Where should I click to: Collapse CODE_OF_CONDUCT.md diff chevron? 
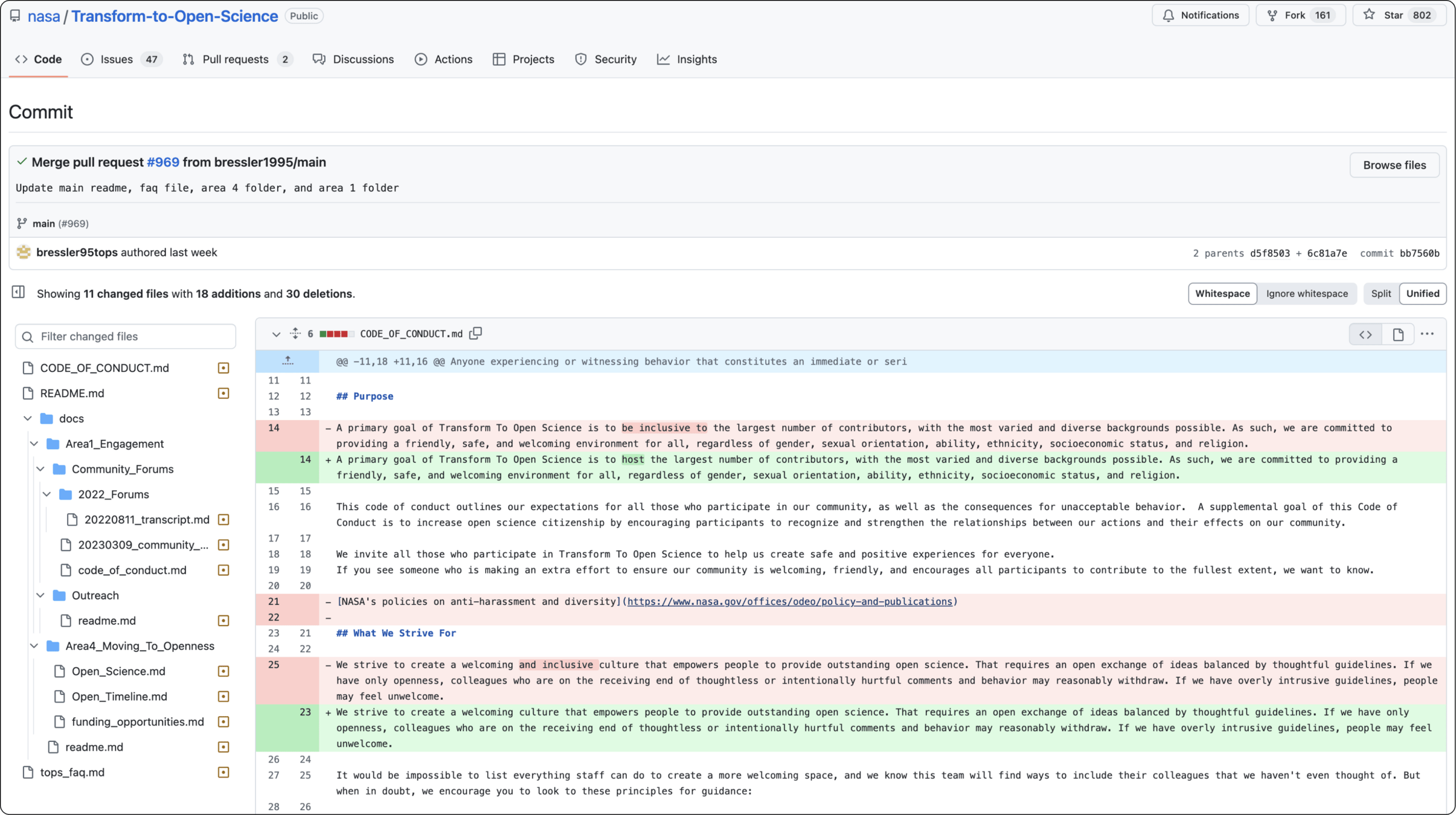[276, 334]
